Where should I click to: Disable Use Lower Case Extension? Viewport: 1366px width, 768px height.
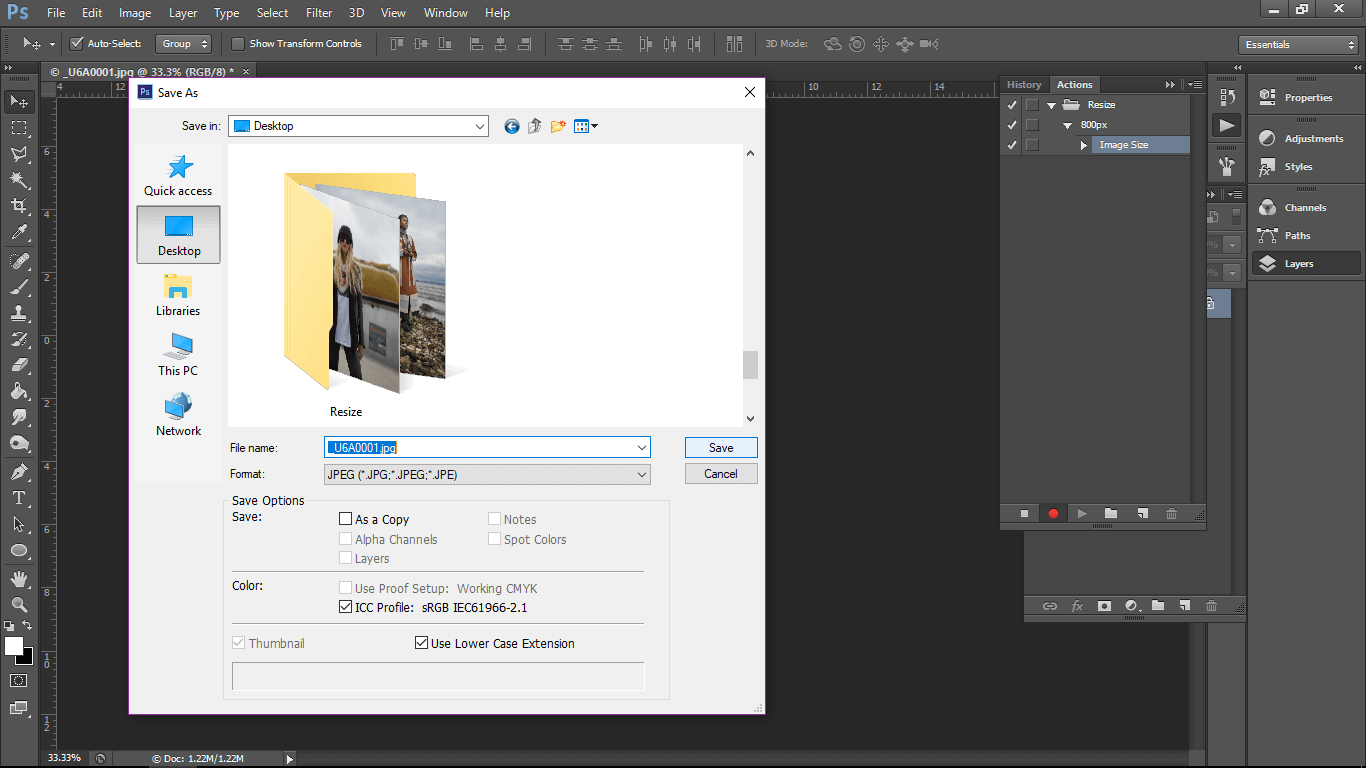click(421, 643)
